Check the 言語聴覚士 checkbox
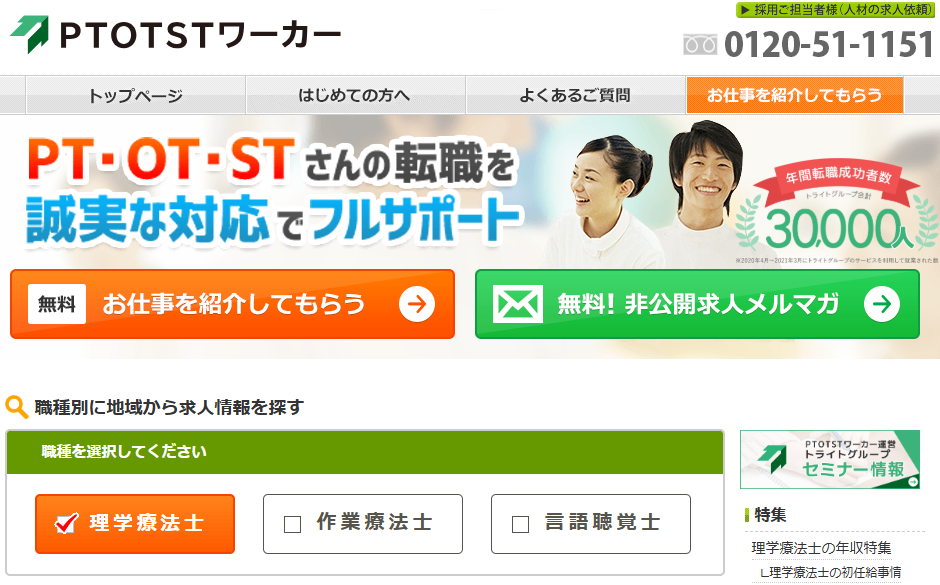This screenshot has width=940, height=585. coord(520,524)
